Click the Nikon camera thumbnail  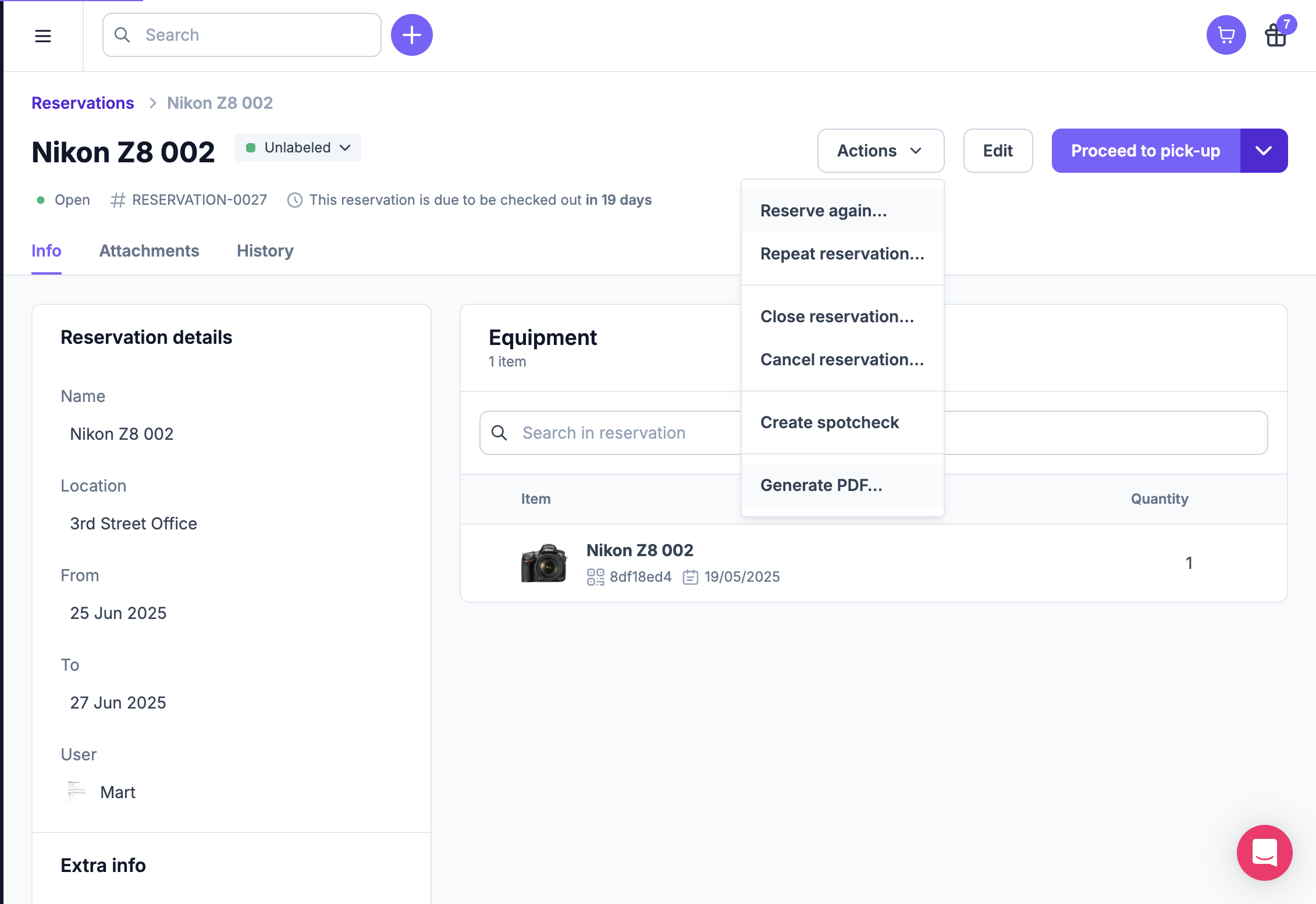[543, 563]
